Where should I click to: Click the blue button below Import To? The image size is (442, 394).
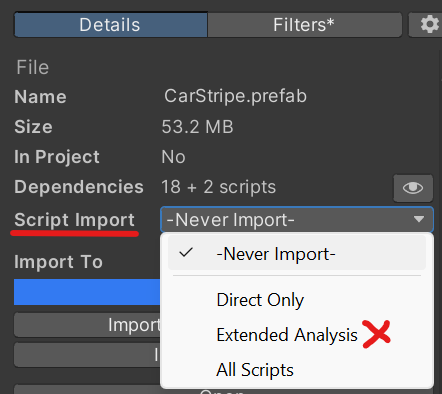click(87, 292)
